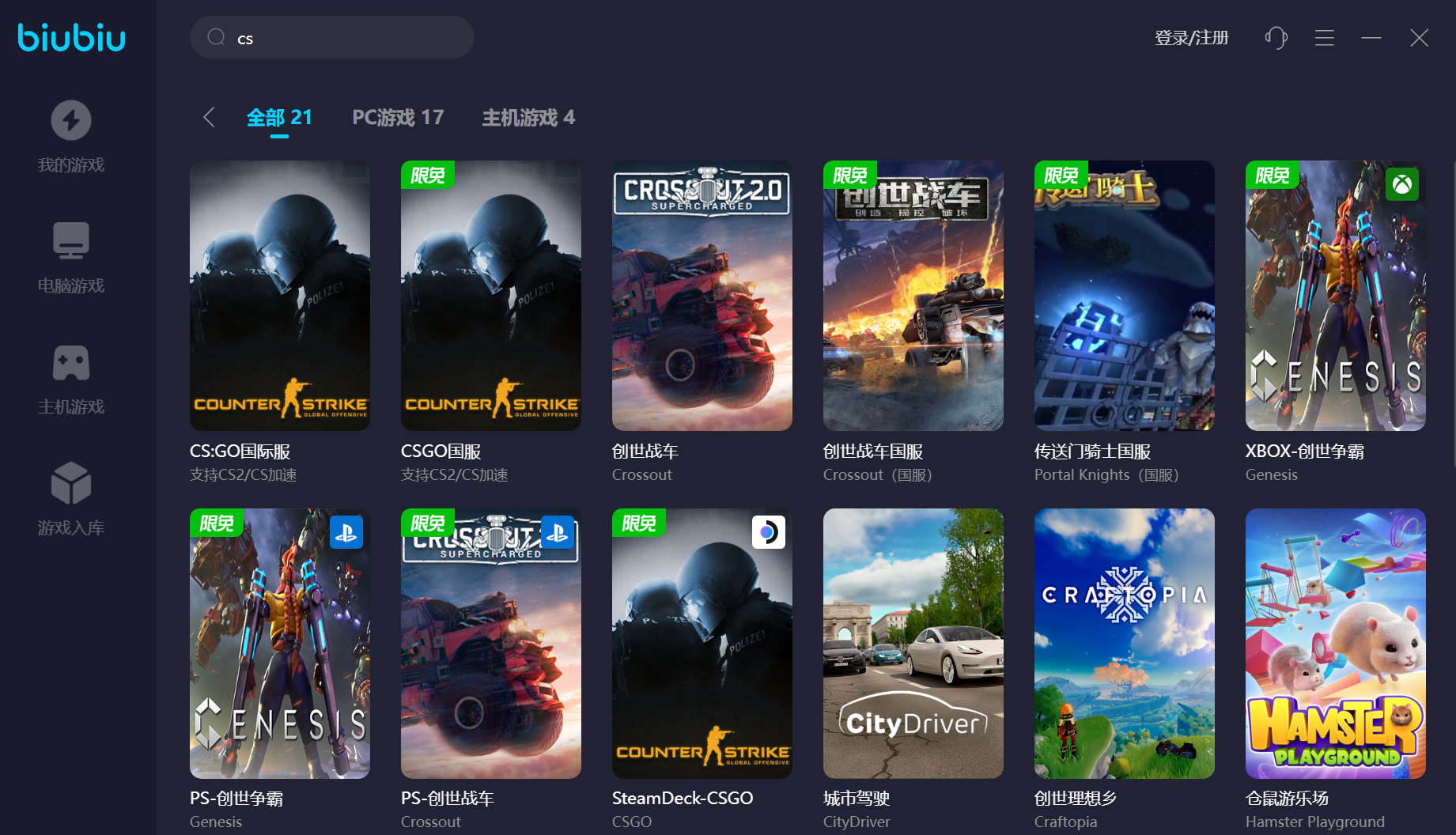Select the XBOX-创世争霸 Genesis cover

[1335, 296]
